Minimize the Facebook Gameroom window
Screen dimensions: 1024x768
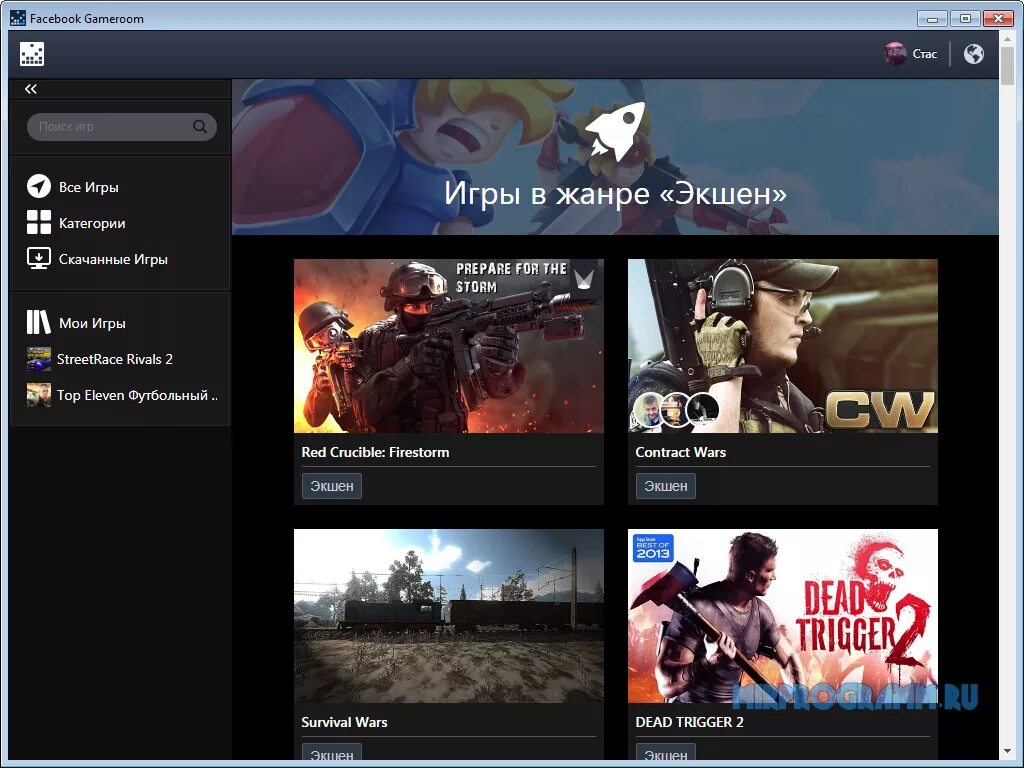[932, 18]
